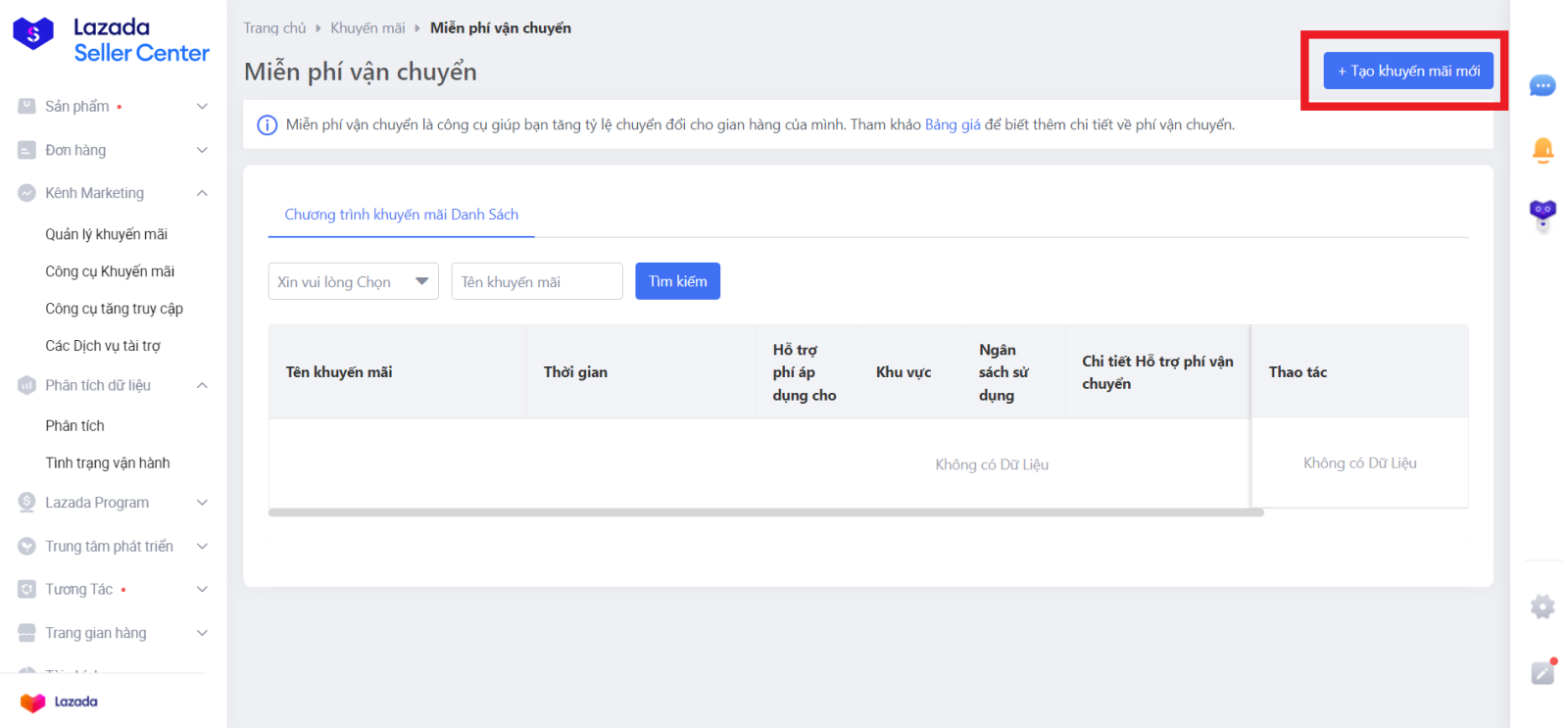This screenshot has height=728, width=1568.
Task: Expand the Lazada Program menu
Action: 113,503
